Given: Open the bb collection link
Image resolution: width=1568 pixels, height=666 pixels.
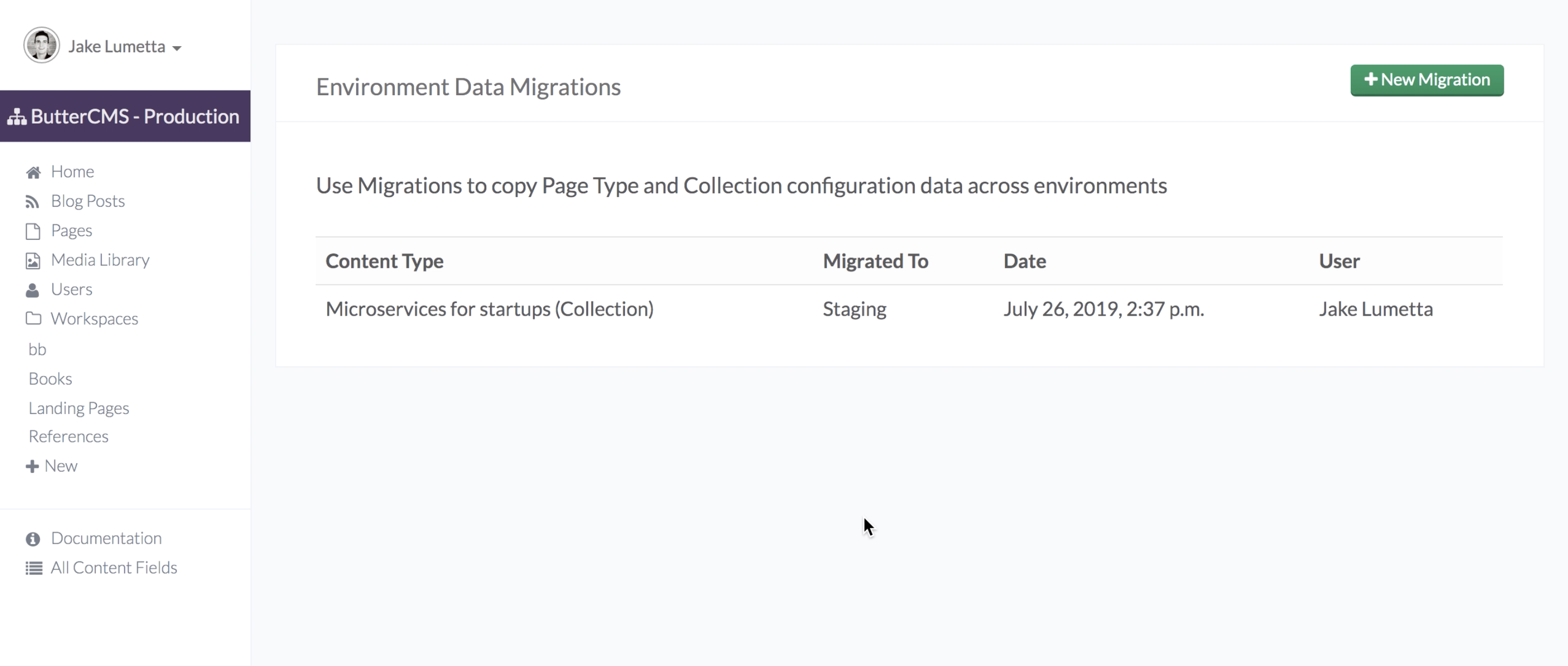Looking at the screenshot, I should 37,349.
